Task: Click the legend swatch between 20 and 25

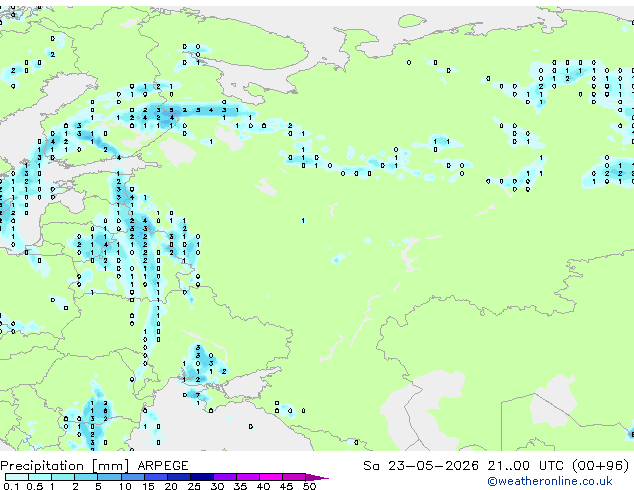Action: pos(178,477)
